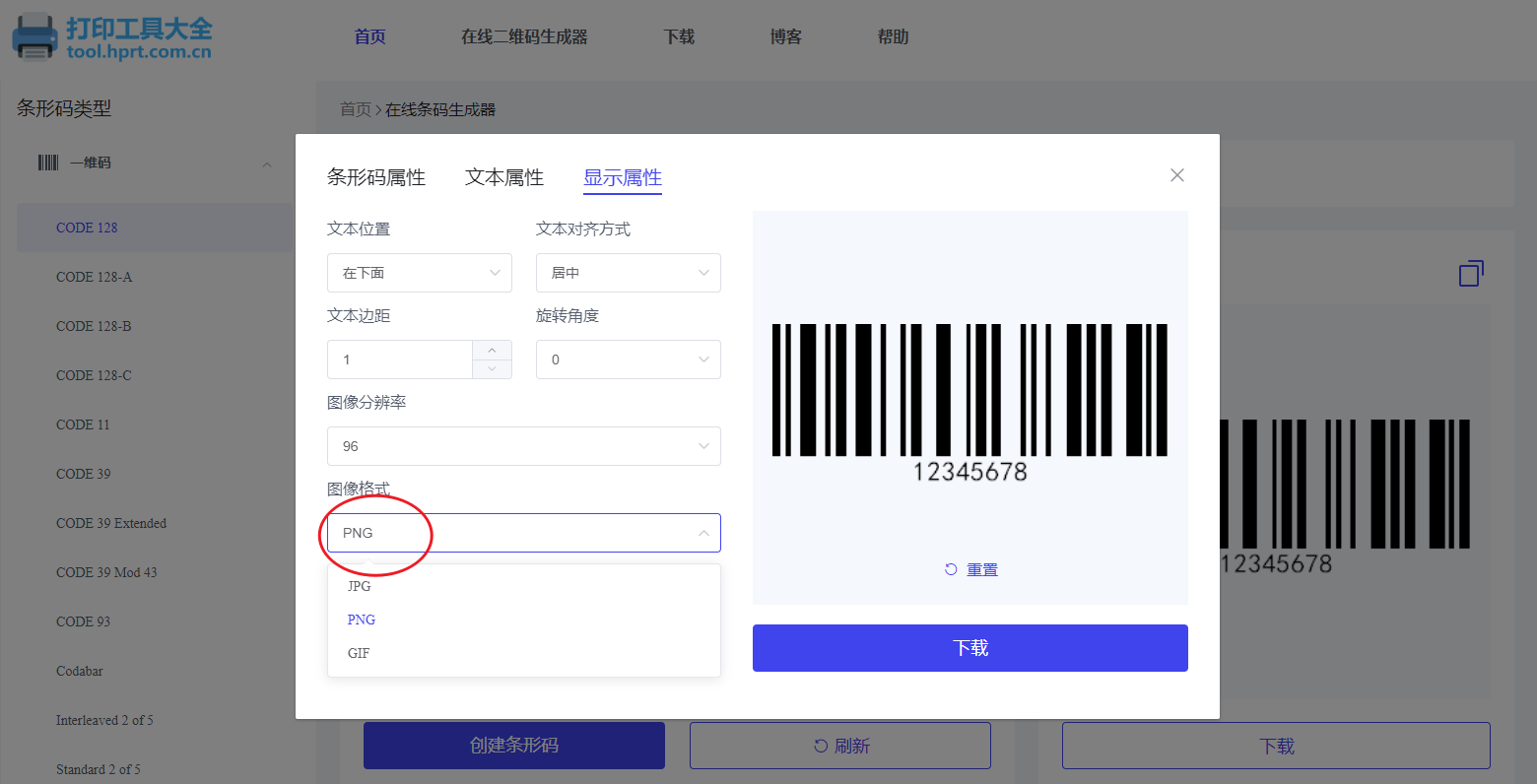1537x784 pixels.
Task: Click the printer logo icon
Action: (x=34, y=36)
